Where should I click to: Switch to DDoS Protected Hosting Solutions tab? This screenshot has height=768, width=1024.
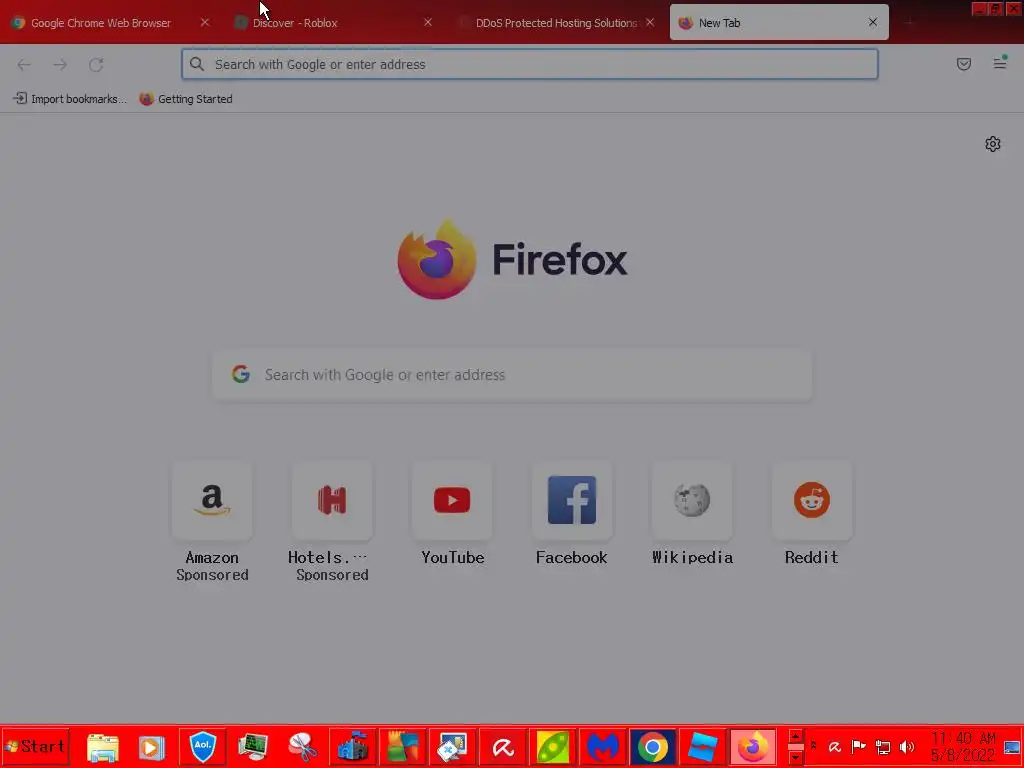(x=555, y=23)
